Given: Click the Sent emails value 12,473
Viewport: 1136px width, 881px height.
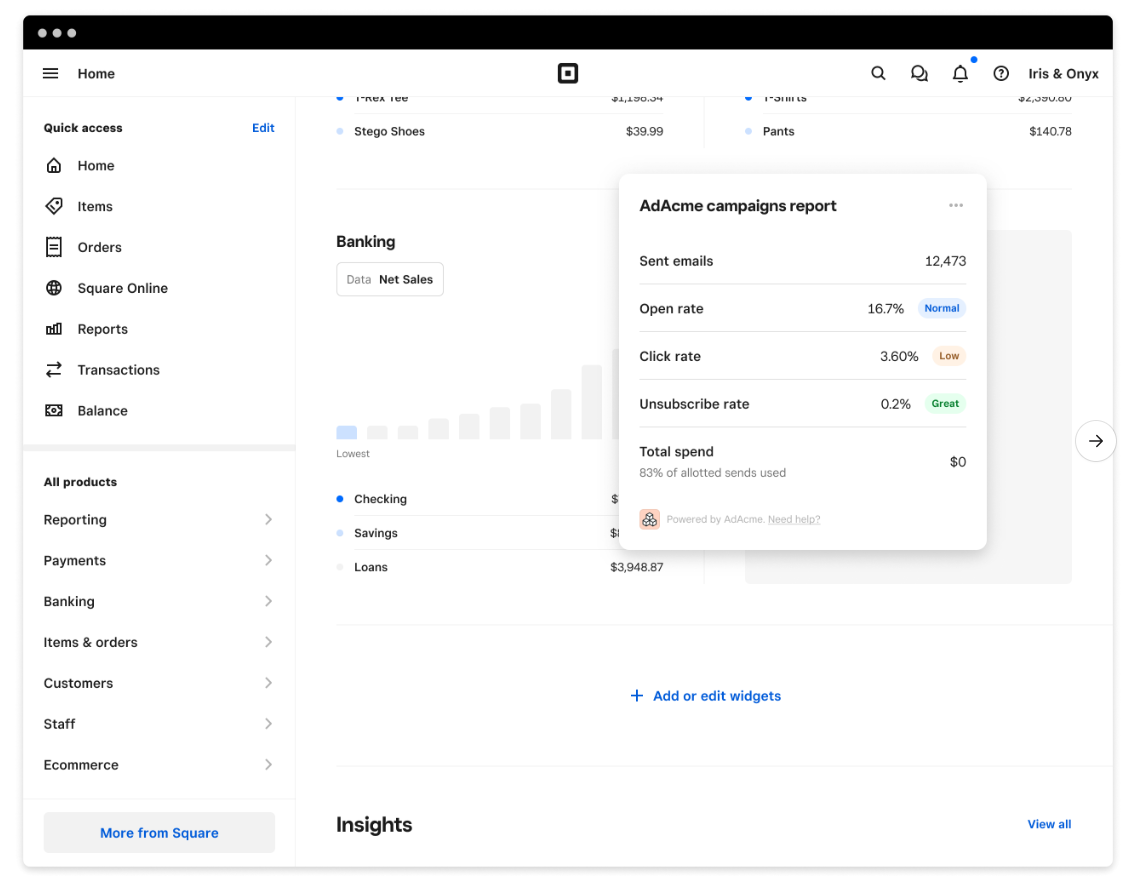Looking at the screenshot, I should point(945,261).
